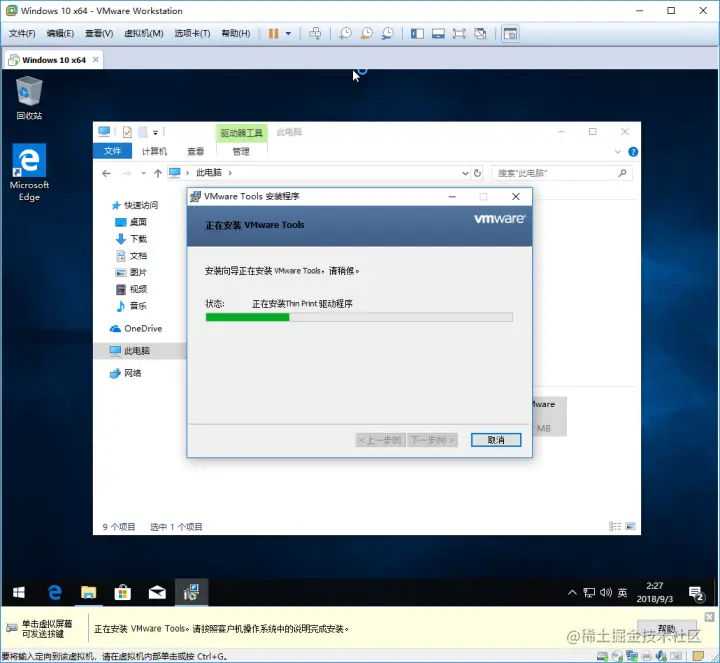Toggle the show library sidebar icon
Viewport: 720px width, 663px height.
coord(417,34)
